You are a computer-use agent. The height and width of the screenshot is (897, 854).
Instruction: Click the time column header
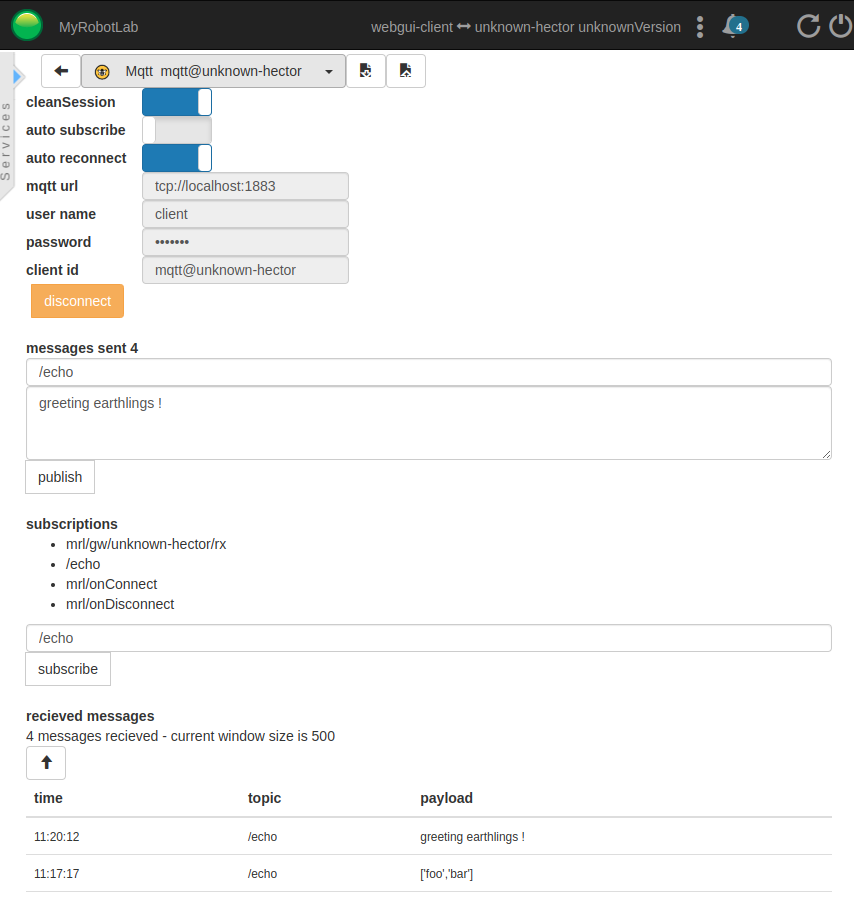(48, 798)
